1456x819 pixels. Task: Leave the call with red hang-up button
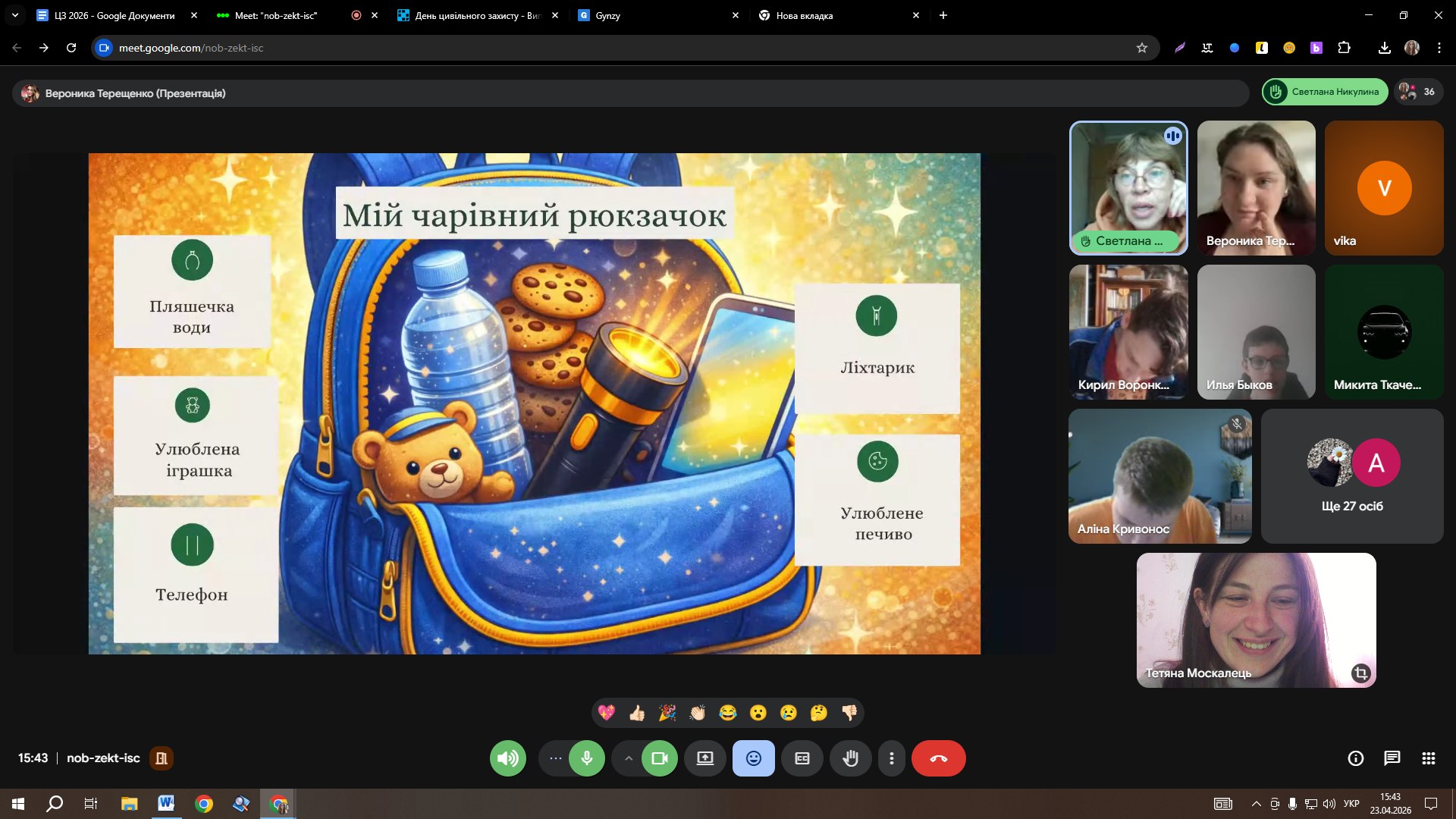coord(938,758)
